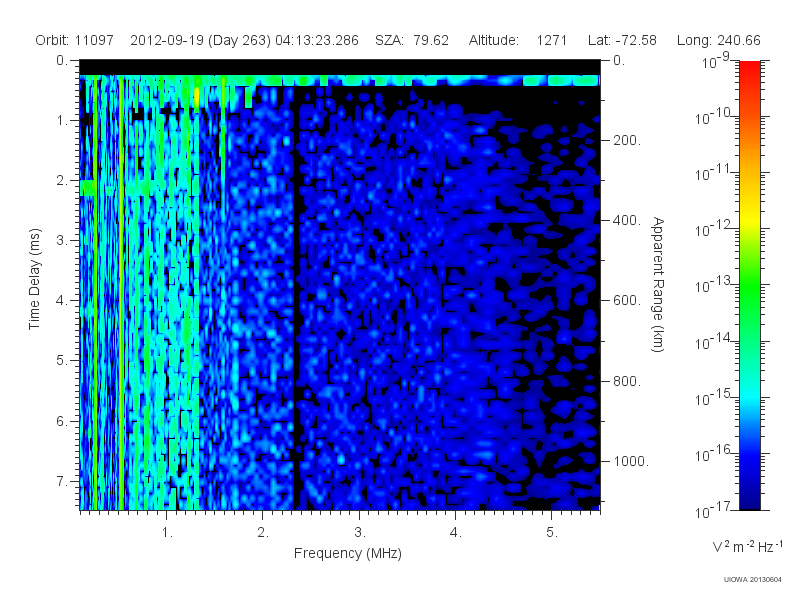This screenshot has height=600, width=800.
Task: Click the '5.' tick on the frequency axis
Action: [x=552, y=533]
